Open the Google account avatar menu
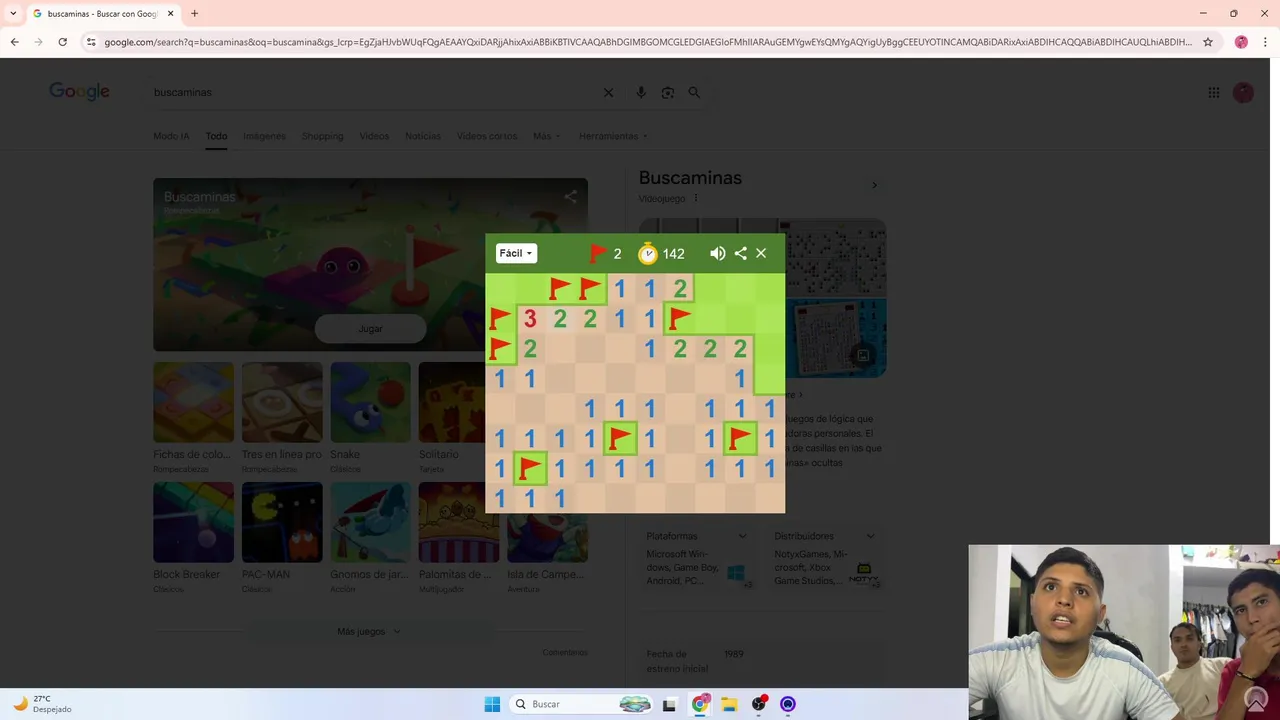 coord(1243,92)
